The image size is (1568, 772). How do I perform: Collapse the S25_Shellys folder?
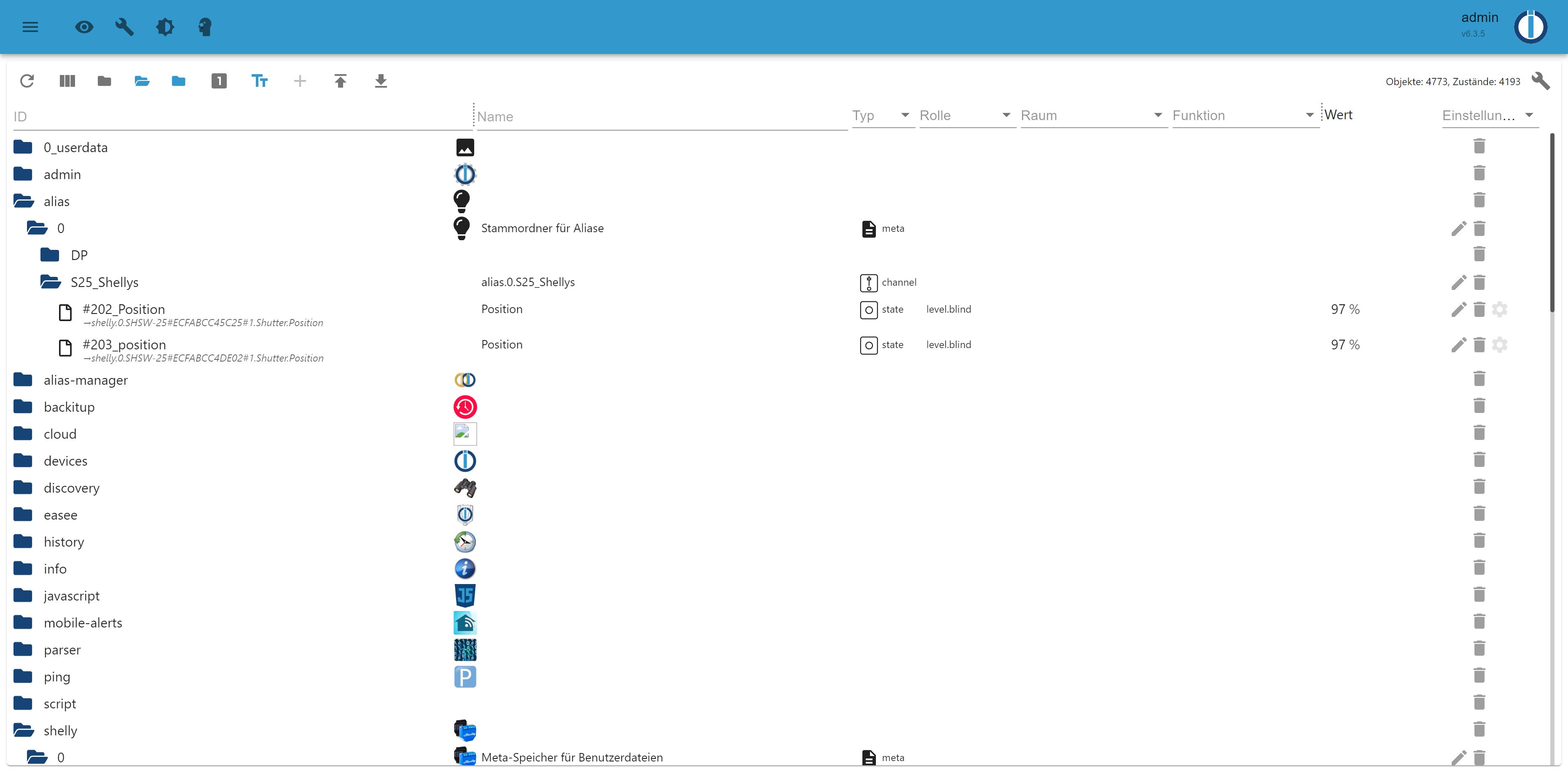pos(51,282)
